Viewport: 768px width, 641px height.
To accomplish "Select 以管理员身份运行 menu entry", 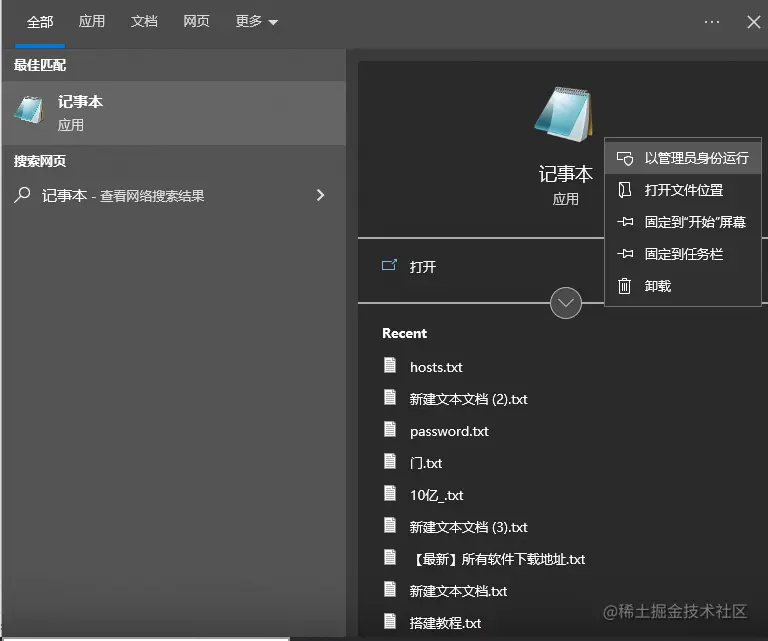I will pyautogui.click(x=683, y=158).
